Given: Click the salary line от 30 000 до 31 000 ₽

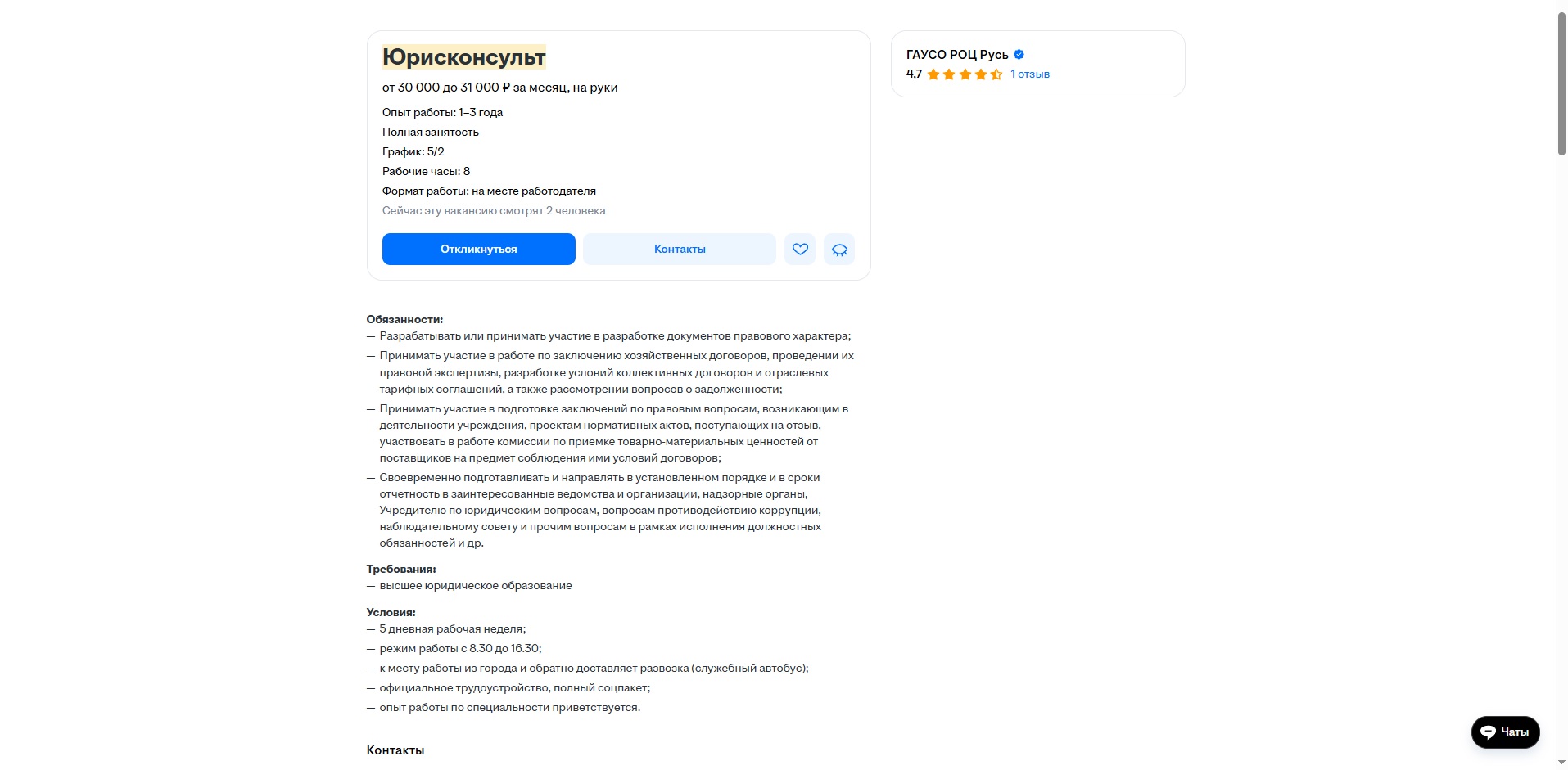Looking at the screenshot, I should [499, 88].
